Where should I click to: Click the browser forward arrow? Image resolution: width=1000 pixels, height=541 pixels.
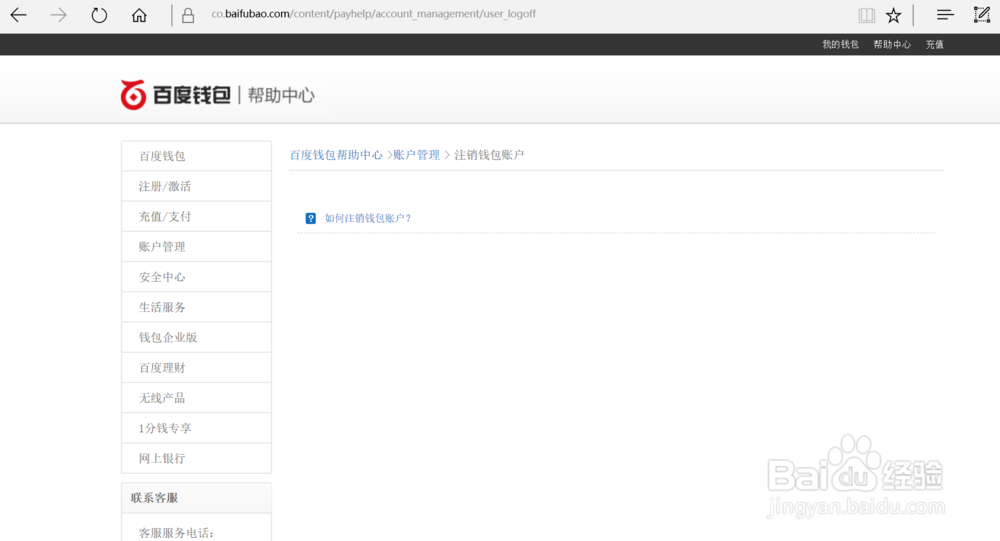58,15
